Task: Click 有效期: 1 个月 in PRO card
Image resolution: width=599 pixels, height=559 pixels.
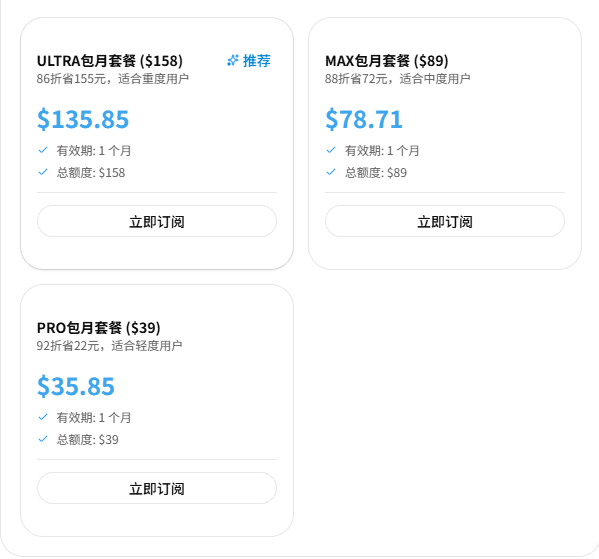Action: [94, 418]
